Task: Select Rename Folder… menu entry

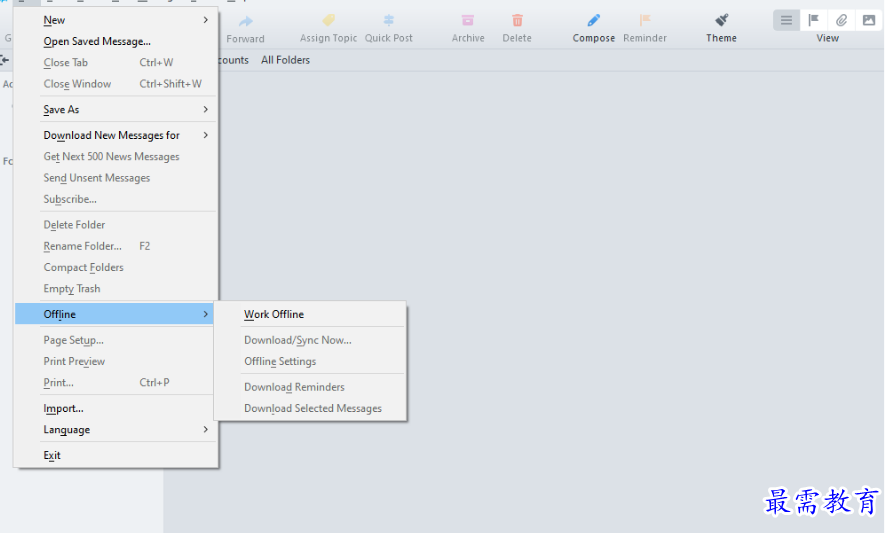Action: 115,246
